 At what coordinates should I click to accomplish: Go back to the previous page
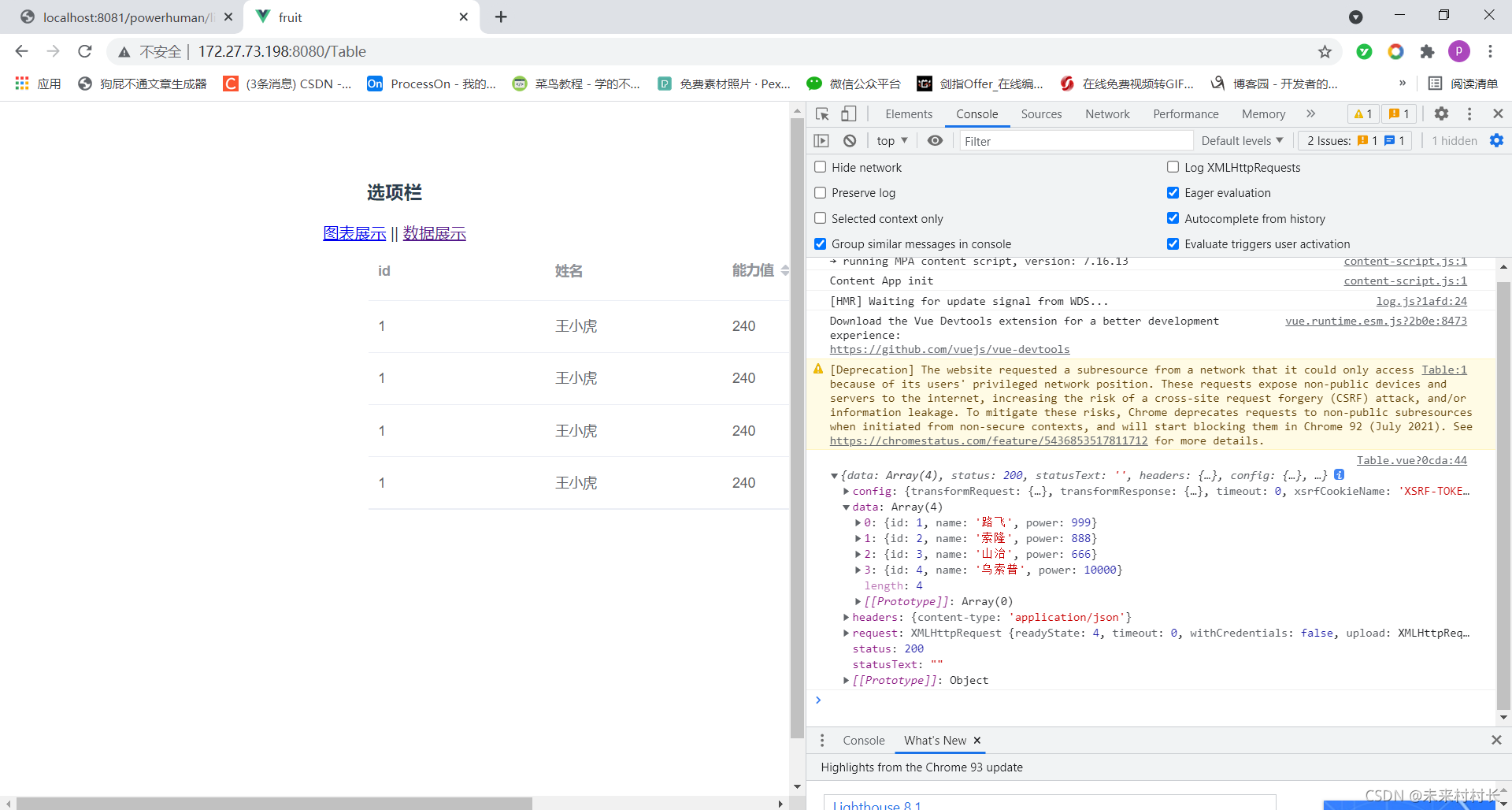pos(22,51)
